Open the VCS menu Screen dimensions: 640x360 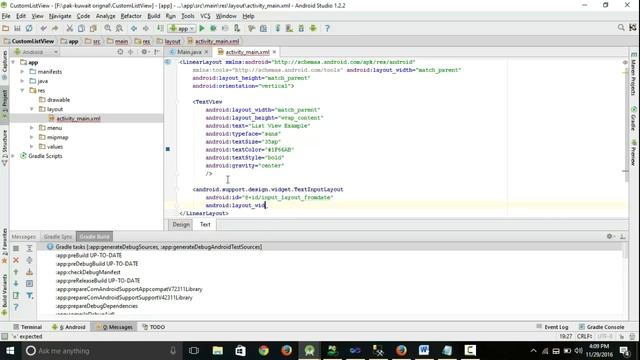[x=205, y=16]
